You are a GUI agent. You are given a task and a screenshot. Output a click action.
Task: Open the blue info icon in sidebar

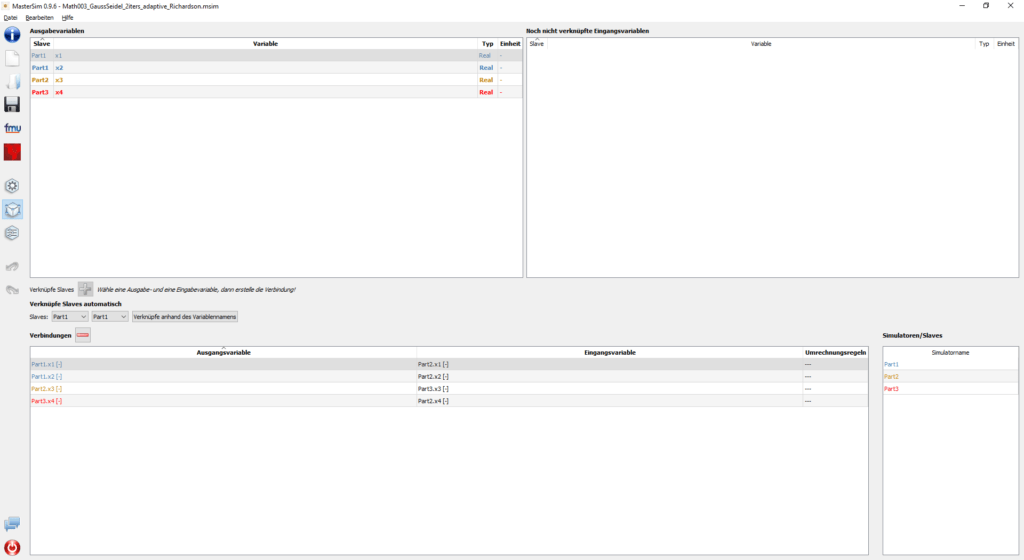click(x=12, y=35)
